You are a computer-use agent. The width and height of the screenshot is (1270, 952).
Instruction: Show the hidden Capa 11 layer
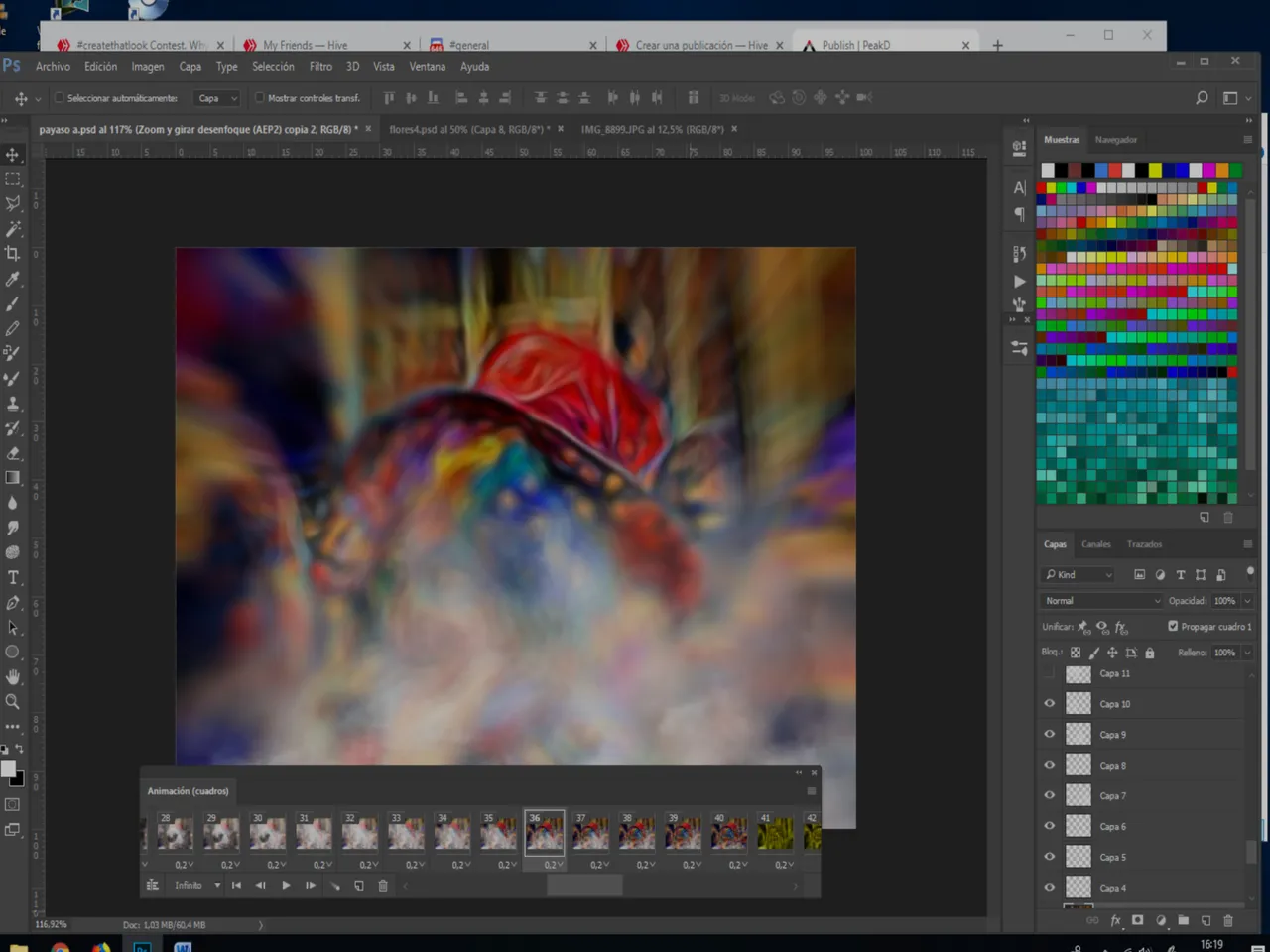[1049, 674]
